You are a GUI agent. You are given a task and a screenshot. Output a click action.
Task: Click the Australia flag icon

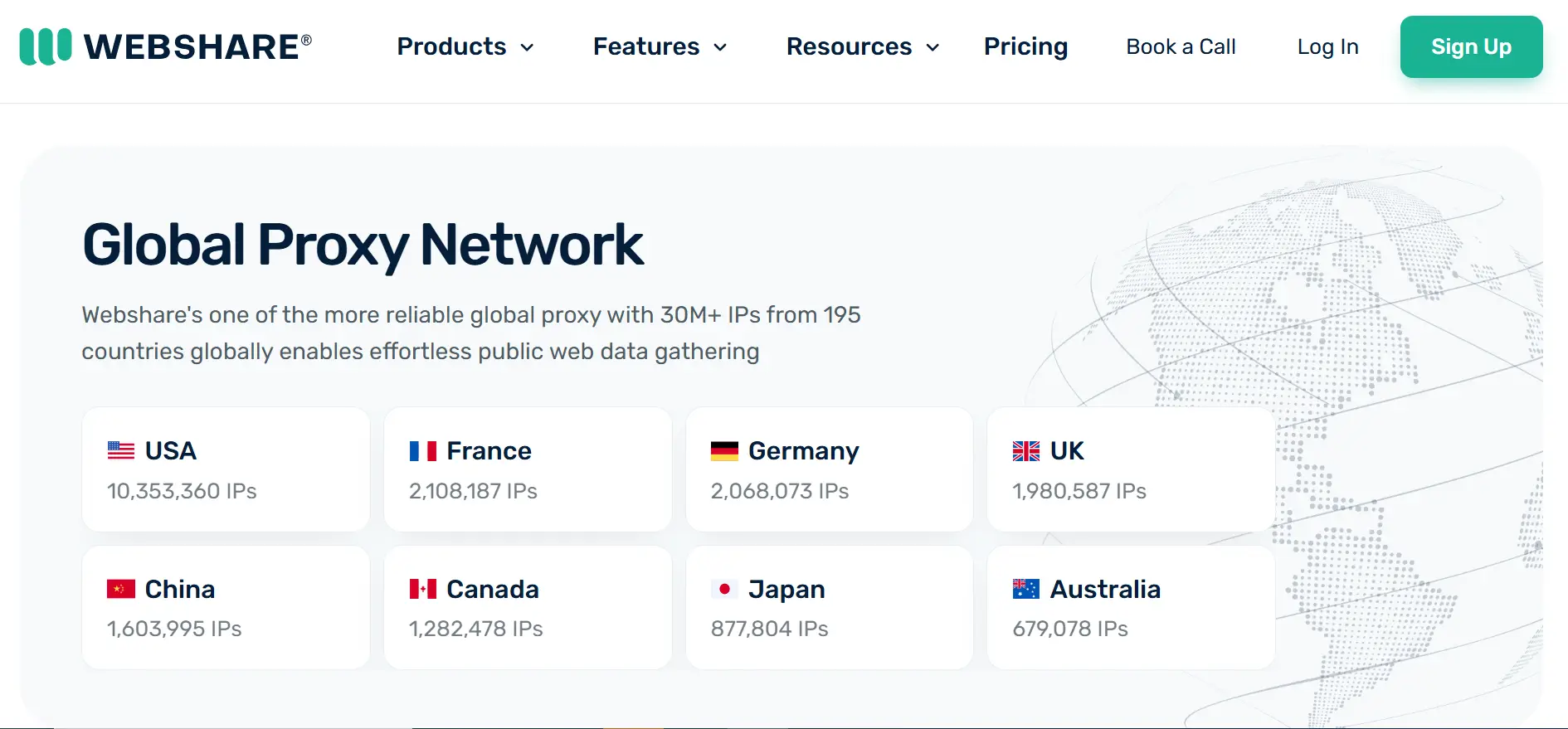point(1026,589)
